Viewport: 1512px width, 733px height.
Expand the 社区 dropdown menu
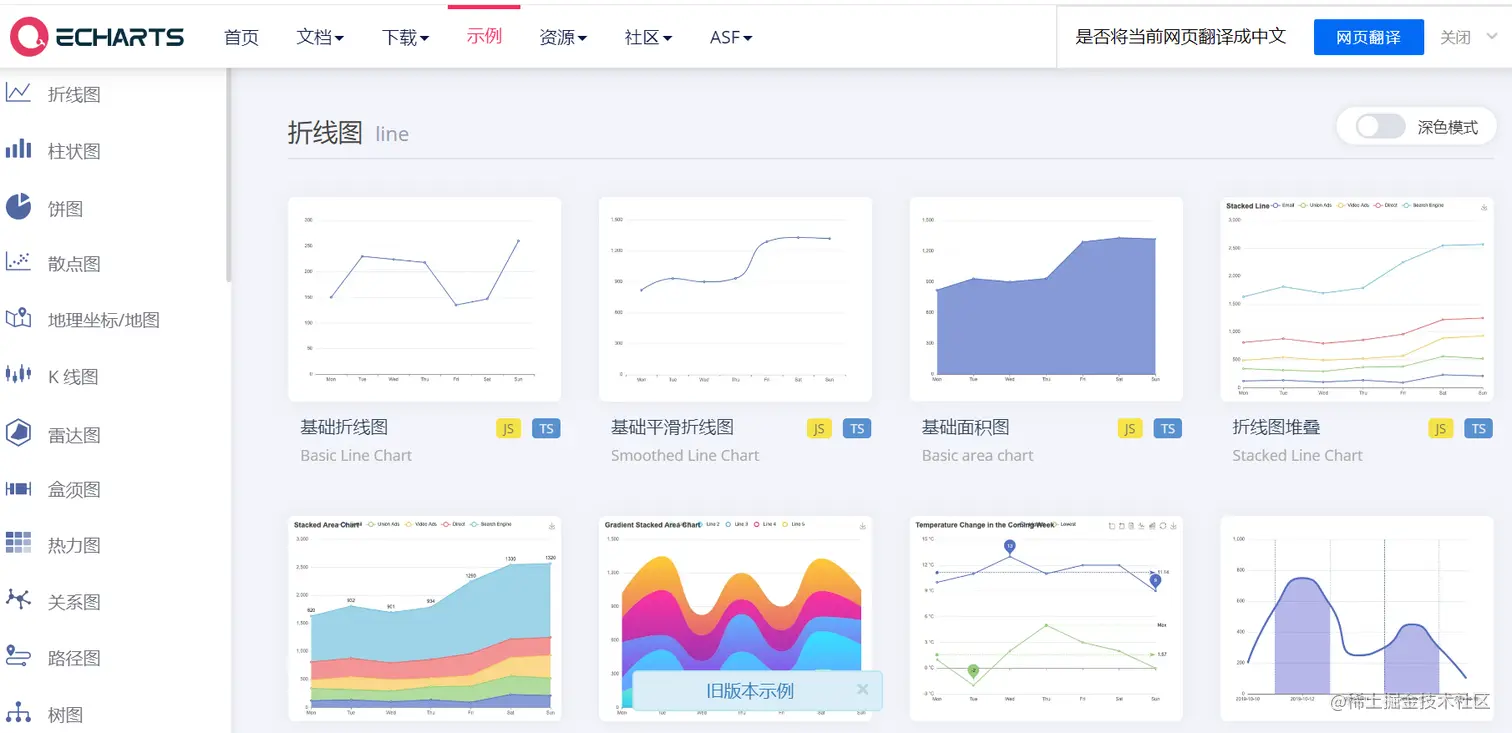pyautogui.click(x=648, y=37)
